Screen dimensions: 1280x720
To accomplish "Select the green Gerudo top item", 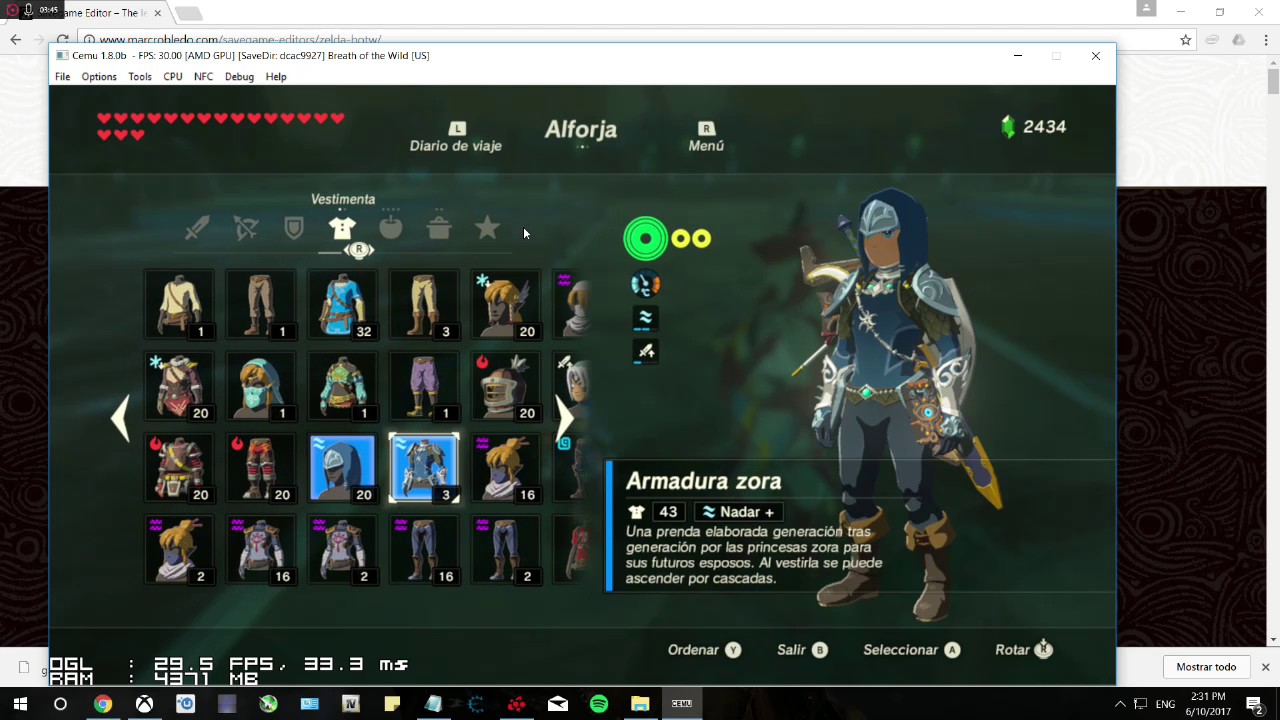I will click(x=342, y=386).
